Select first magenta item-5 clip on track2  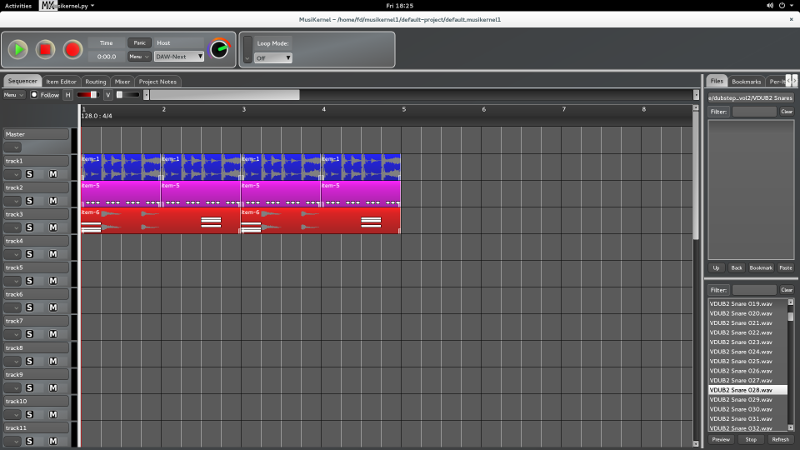click(x=121, y=194)
